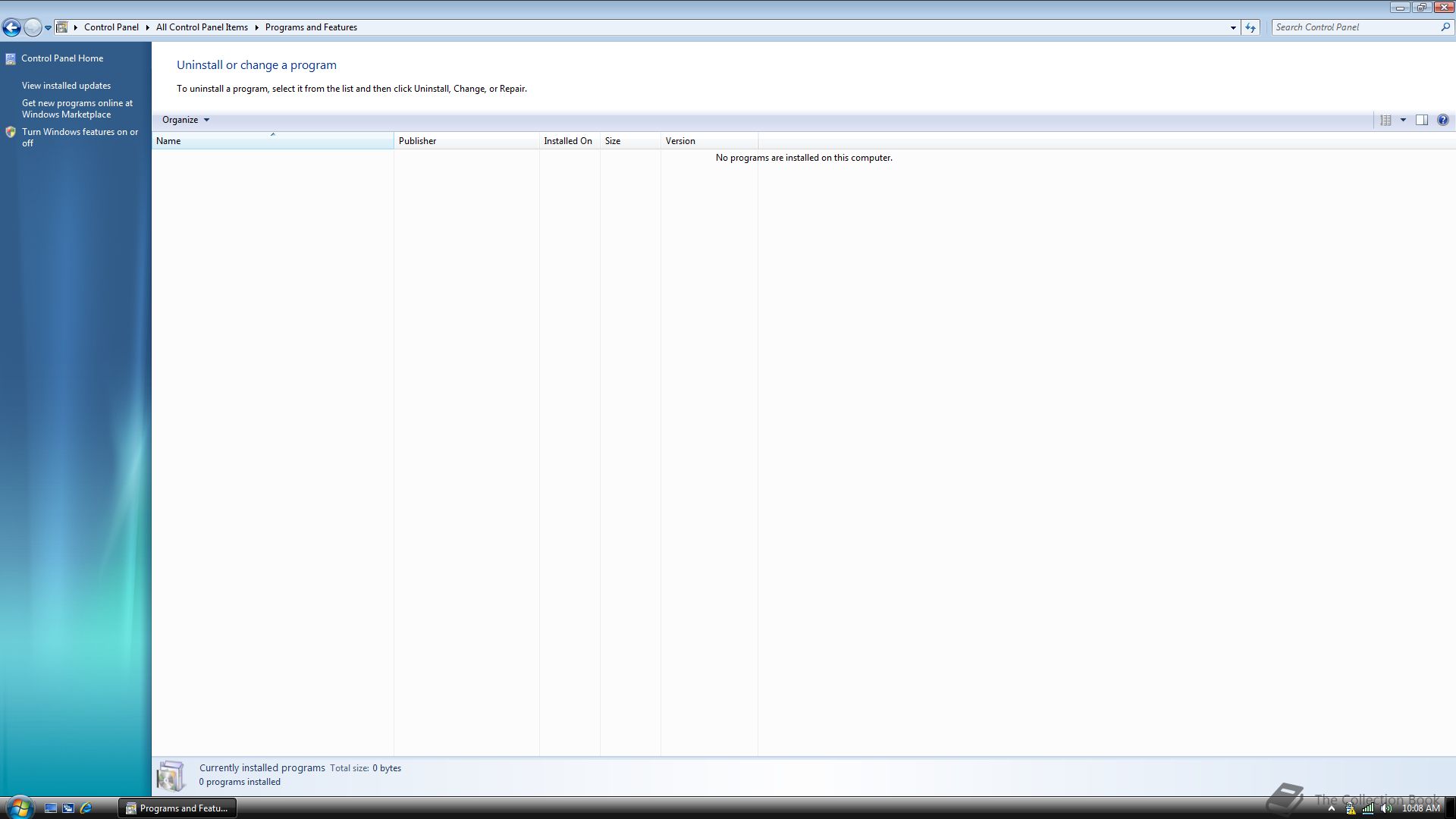Open Turn Windows features on or off

click(x=80, y=137)
